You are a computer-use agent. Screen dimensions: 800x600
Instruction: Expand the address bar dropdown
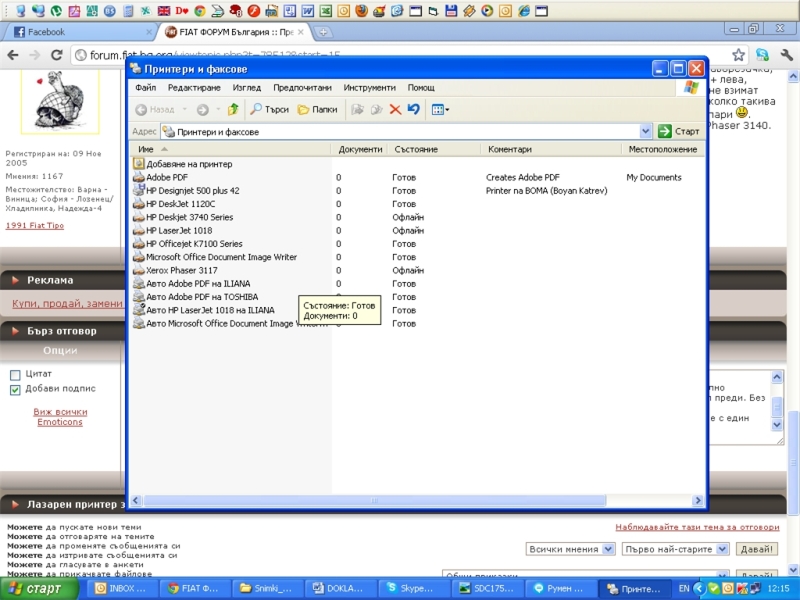point(645,131)
